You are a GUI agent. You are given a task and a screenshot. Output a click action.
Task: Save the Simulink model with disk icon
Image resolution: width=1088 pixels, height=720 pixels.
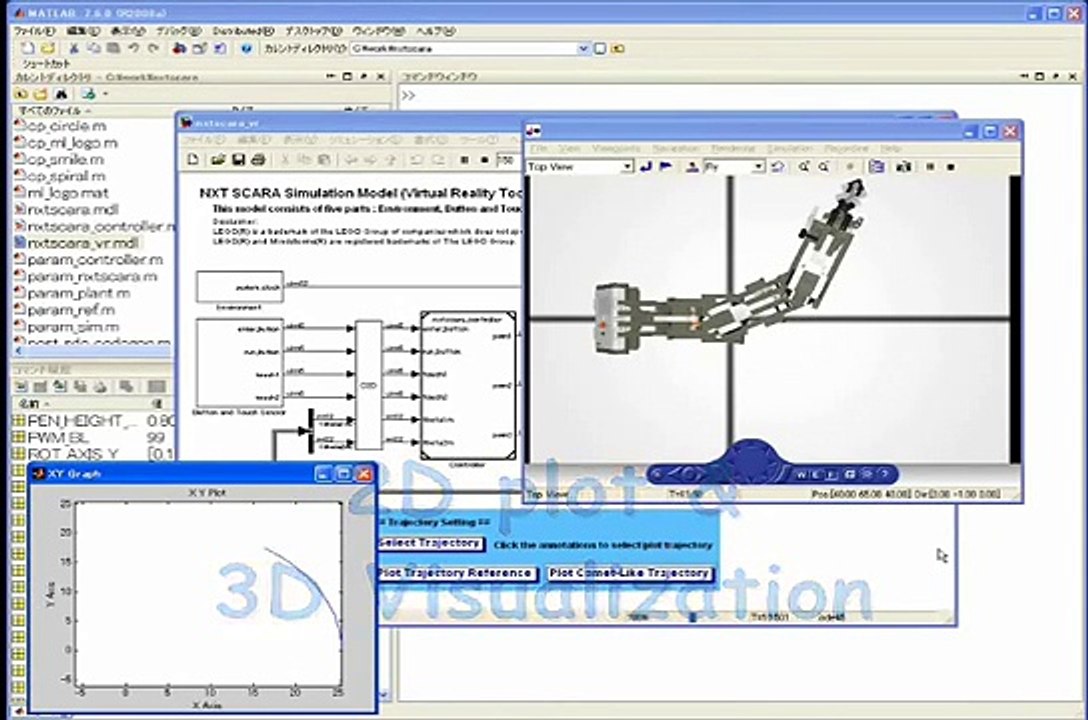[x=238, y=160]
